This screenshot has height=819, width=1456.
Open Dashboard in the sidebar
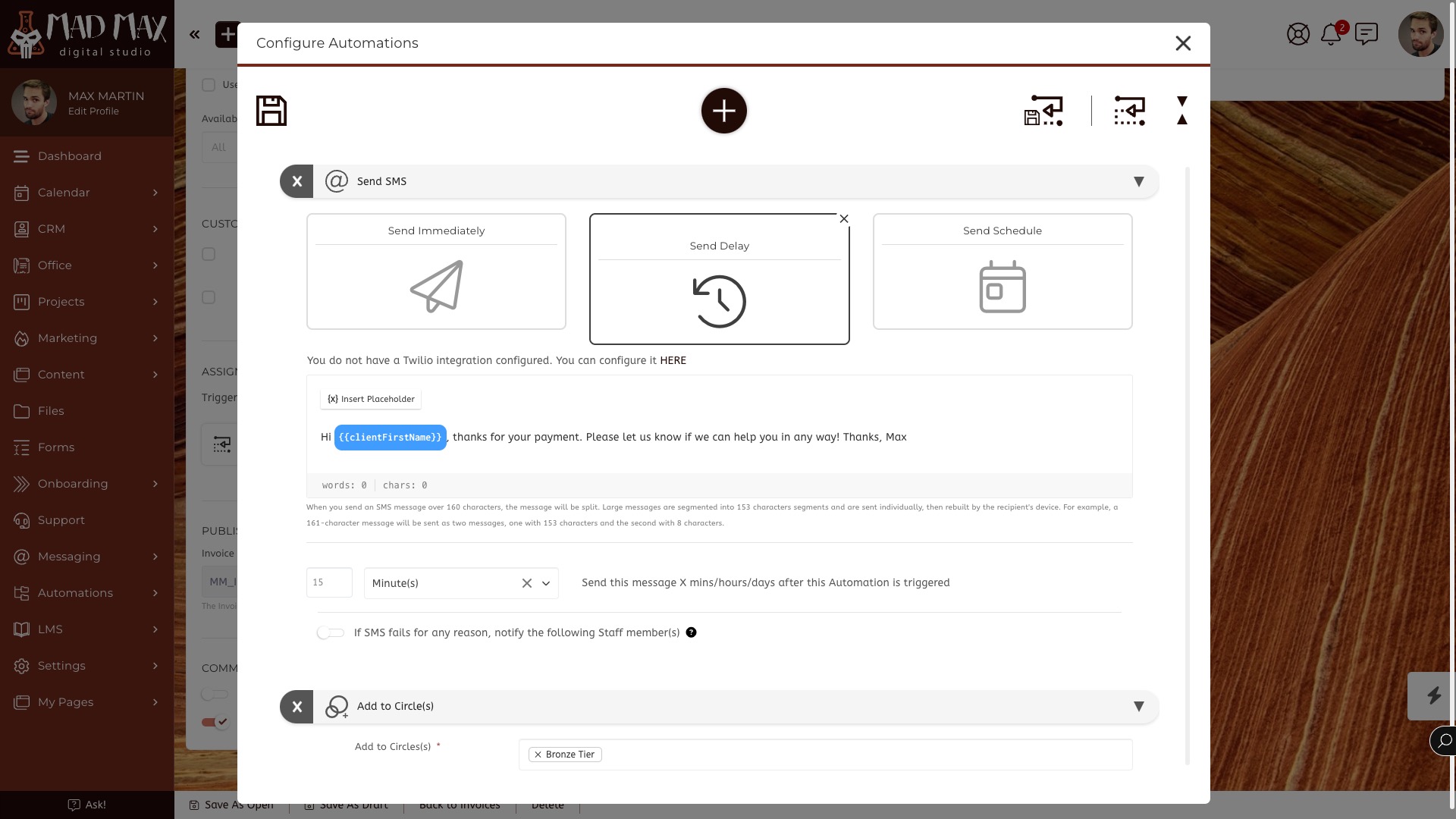69,156
